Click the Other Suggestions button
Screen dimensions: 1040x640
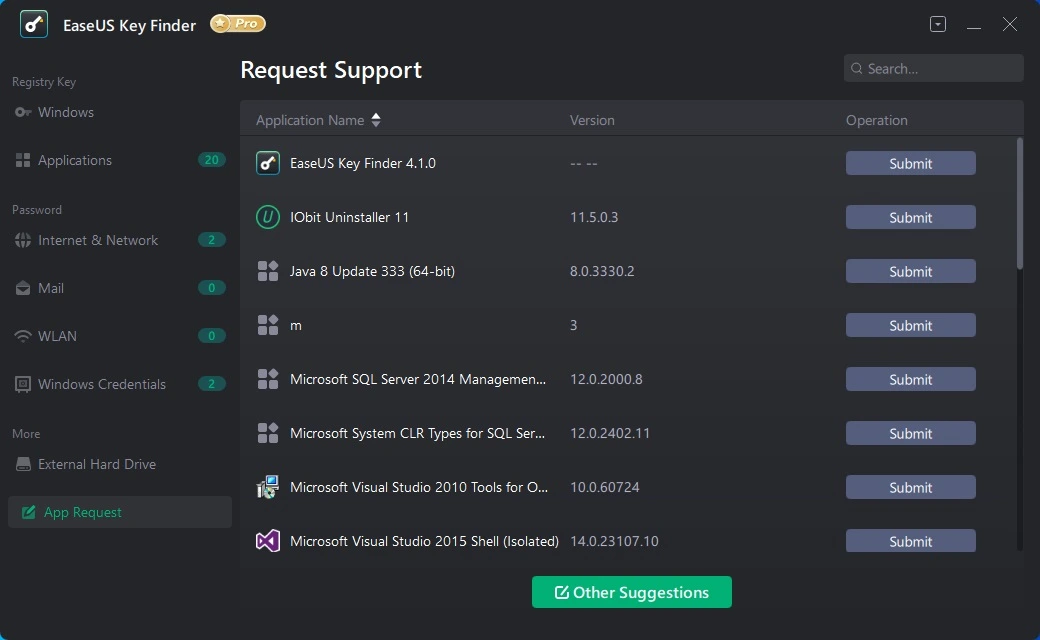[631, 592]
